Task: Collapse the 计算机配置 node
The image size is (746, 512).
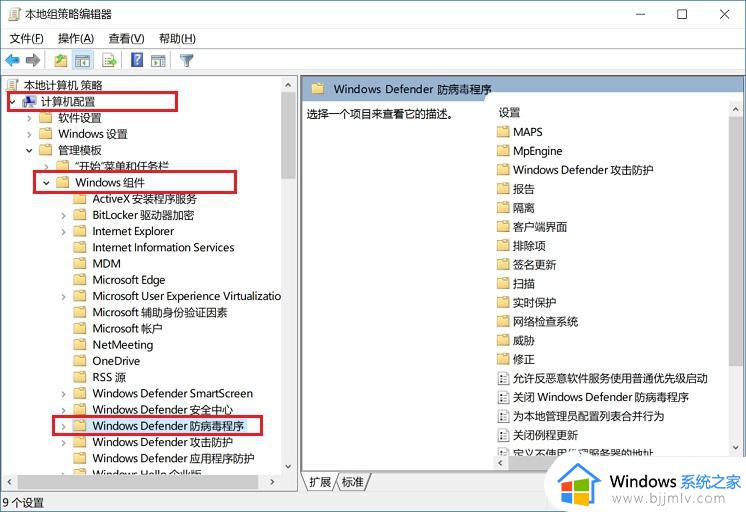Action: tap(13, 102)
